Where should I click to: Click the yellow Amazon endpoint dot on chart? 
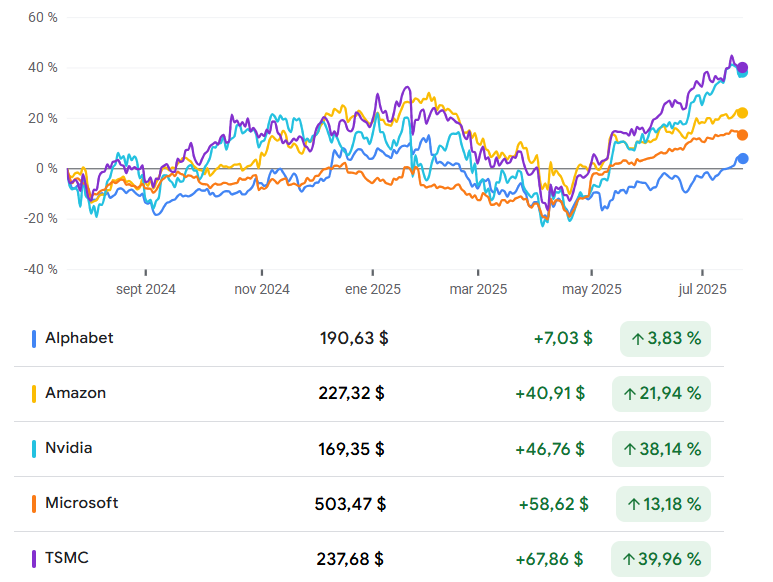(x=742, y=113)
